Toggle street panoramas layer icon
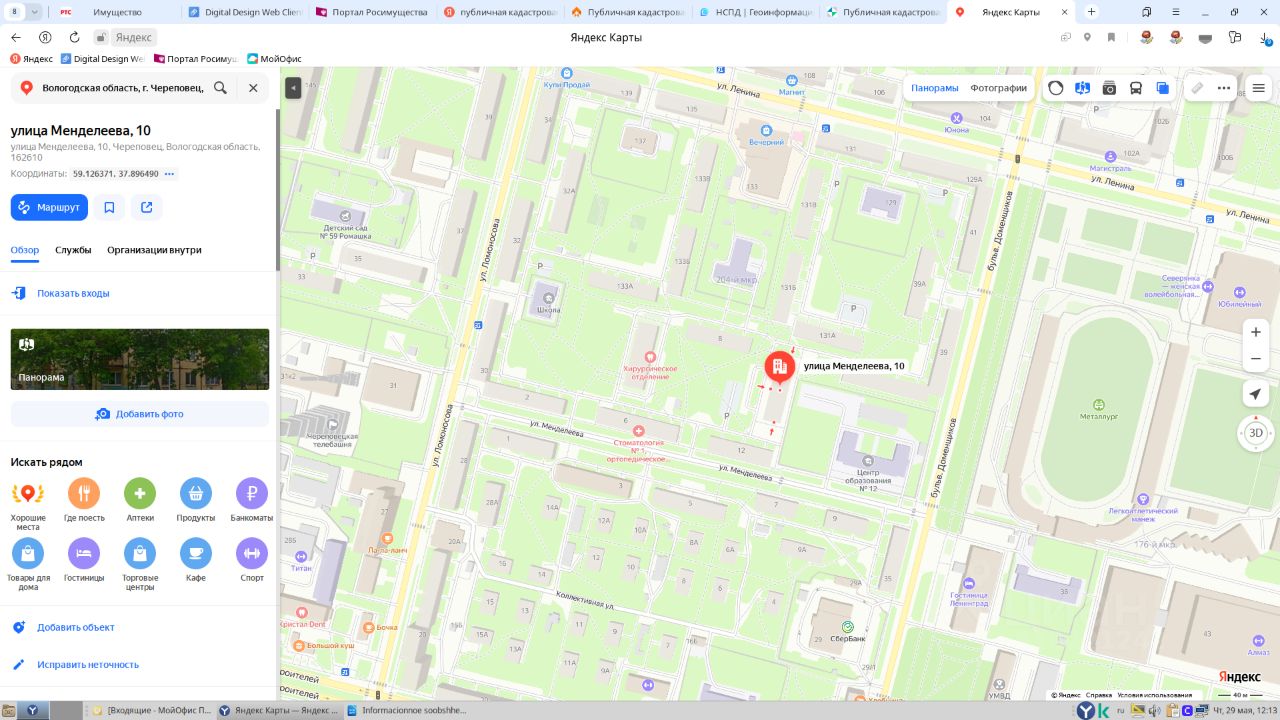The height and width of the screenshot is (720, 1280). tap(1082, 88)
